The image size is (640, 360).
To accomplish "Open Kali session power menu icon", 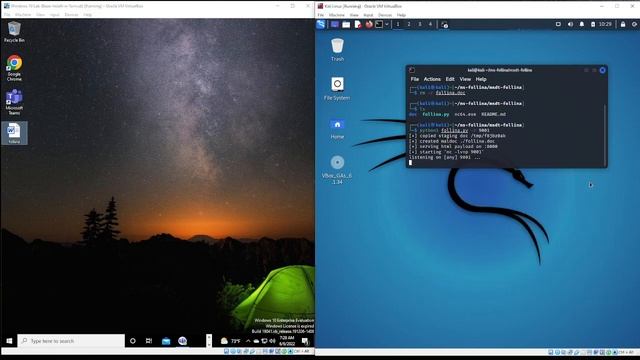I will [x=634, y=24].
